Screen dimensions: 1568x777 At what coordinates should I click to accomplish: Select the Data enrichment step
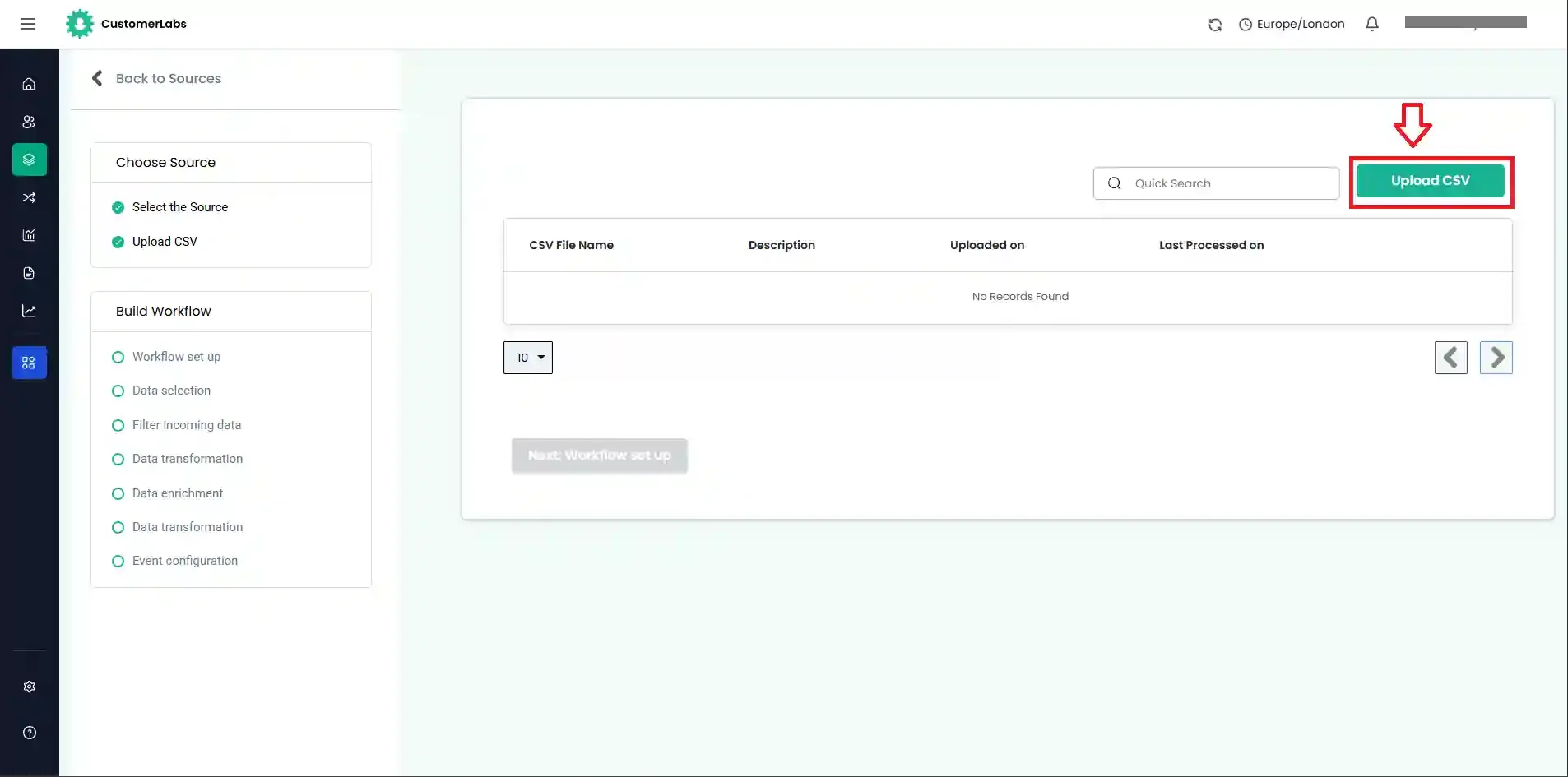(x=178, y=493)
